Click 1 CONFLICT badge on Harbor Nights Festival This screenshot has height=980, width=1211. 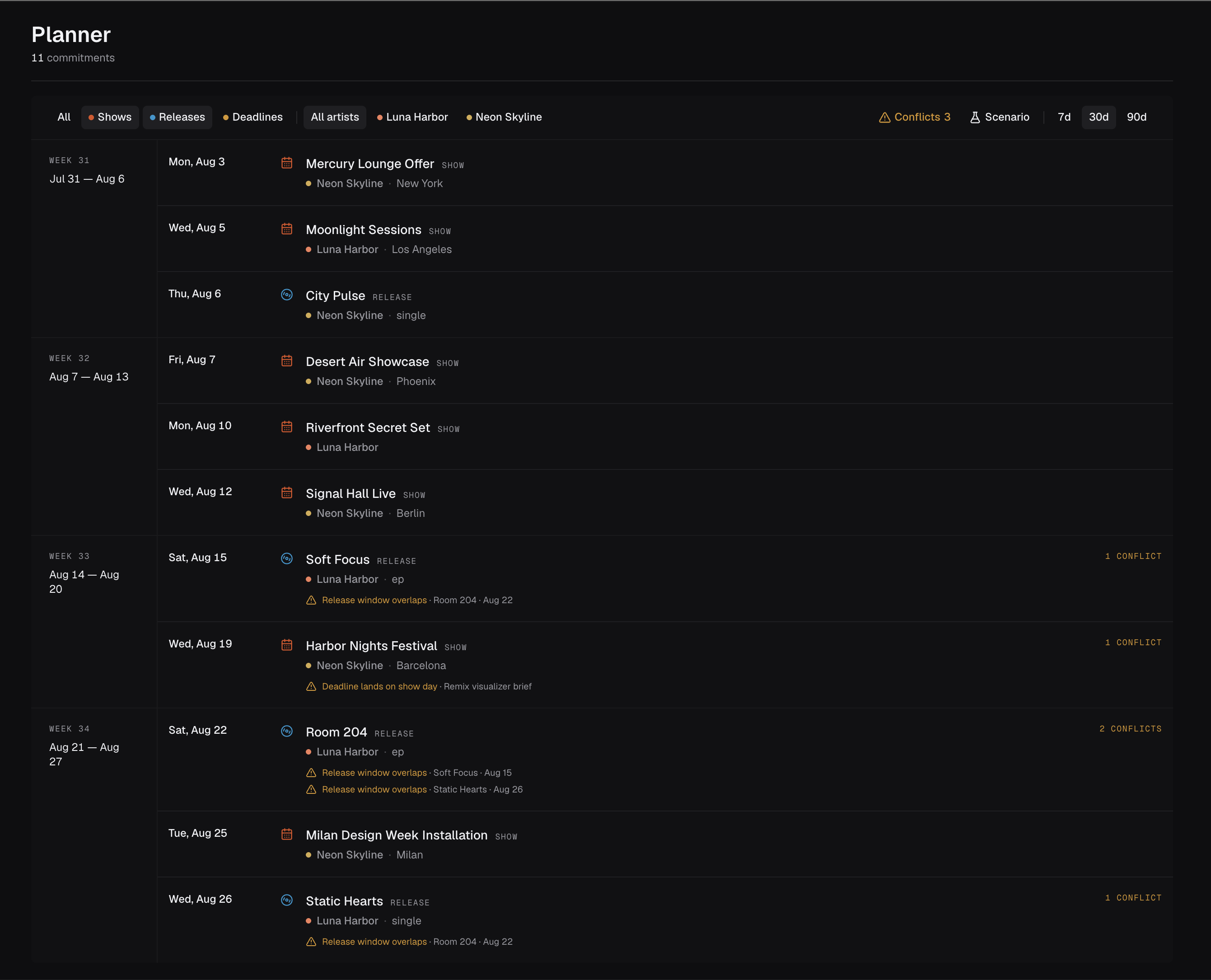[1133, 643]
